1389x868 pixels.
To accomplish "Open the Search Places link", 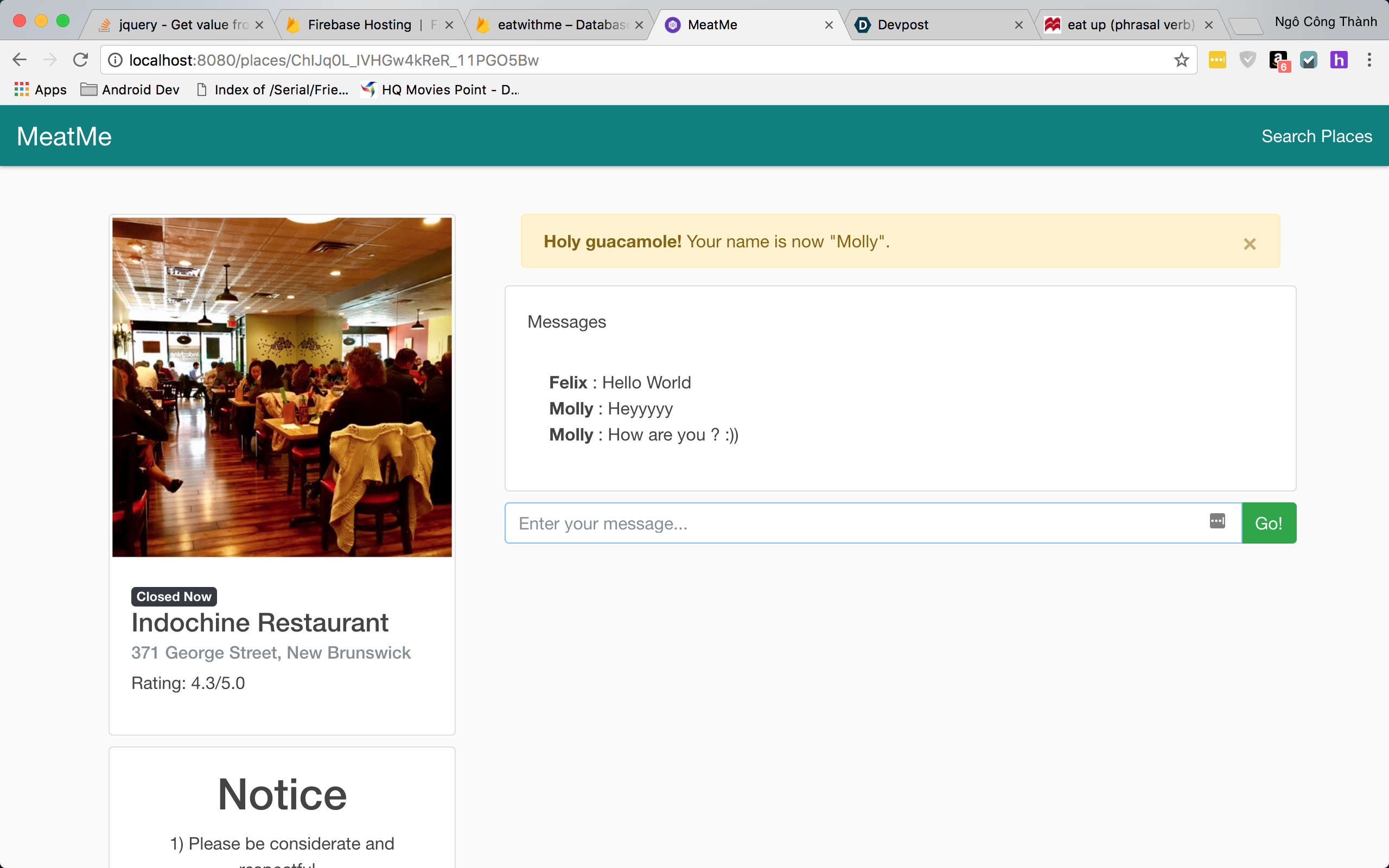I will (1316, 136).
